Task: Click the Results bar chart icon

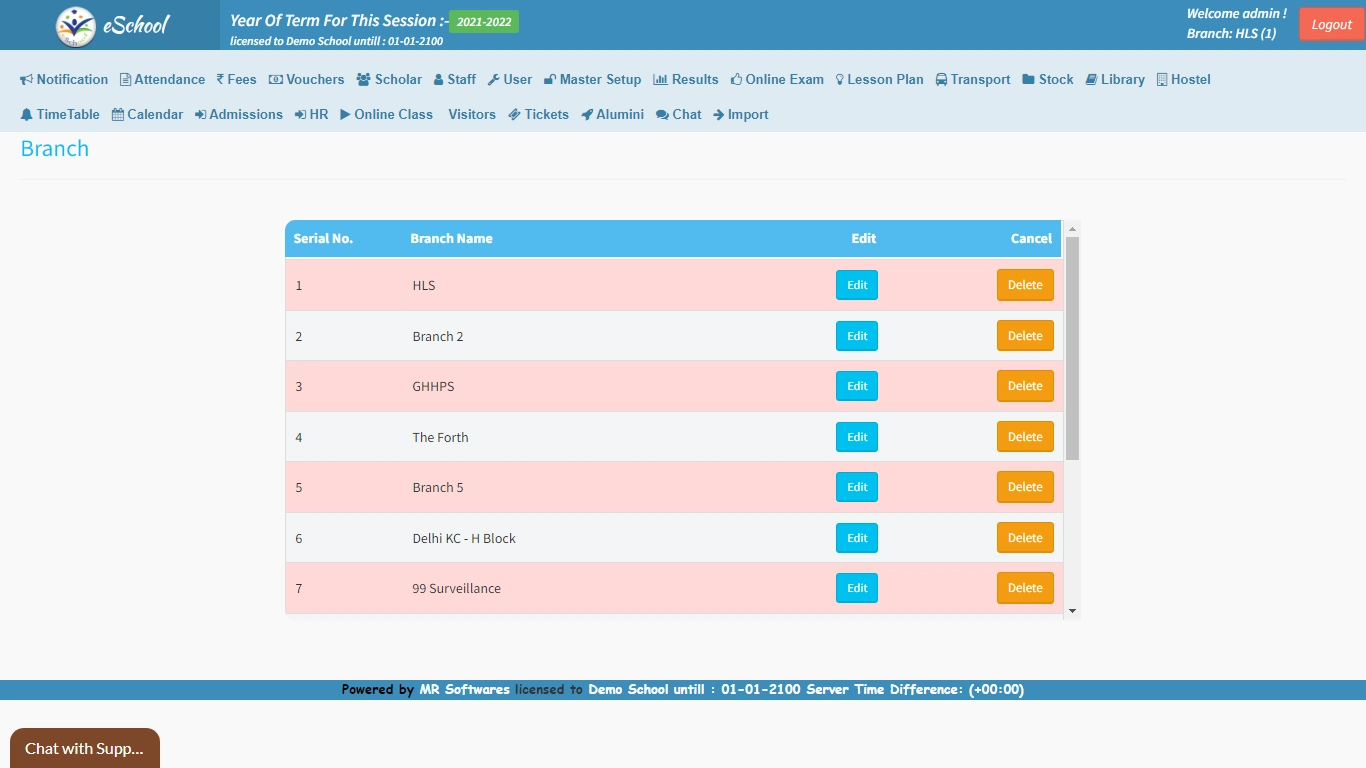Action: click(660, 80)
